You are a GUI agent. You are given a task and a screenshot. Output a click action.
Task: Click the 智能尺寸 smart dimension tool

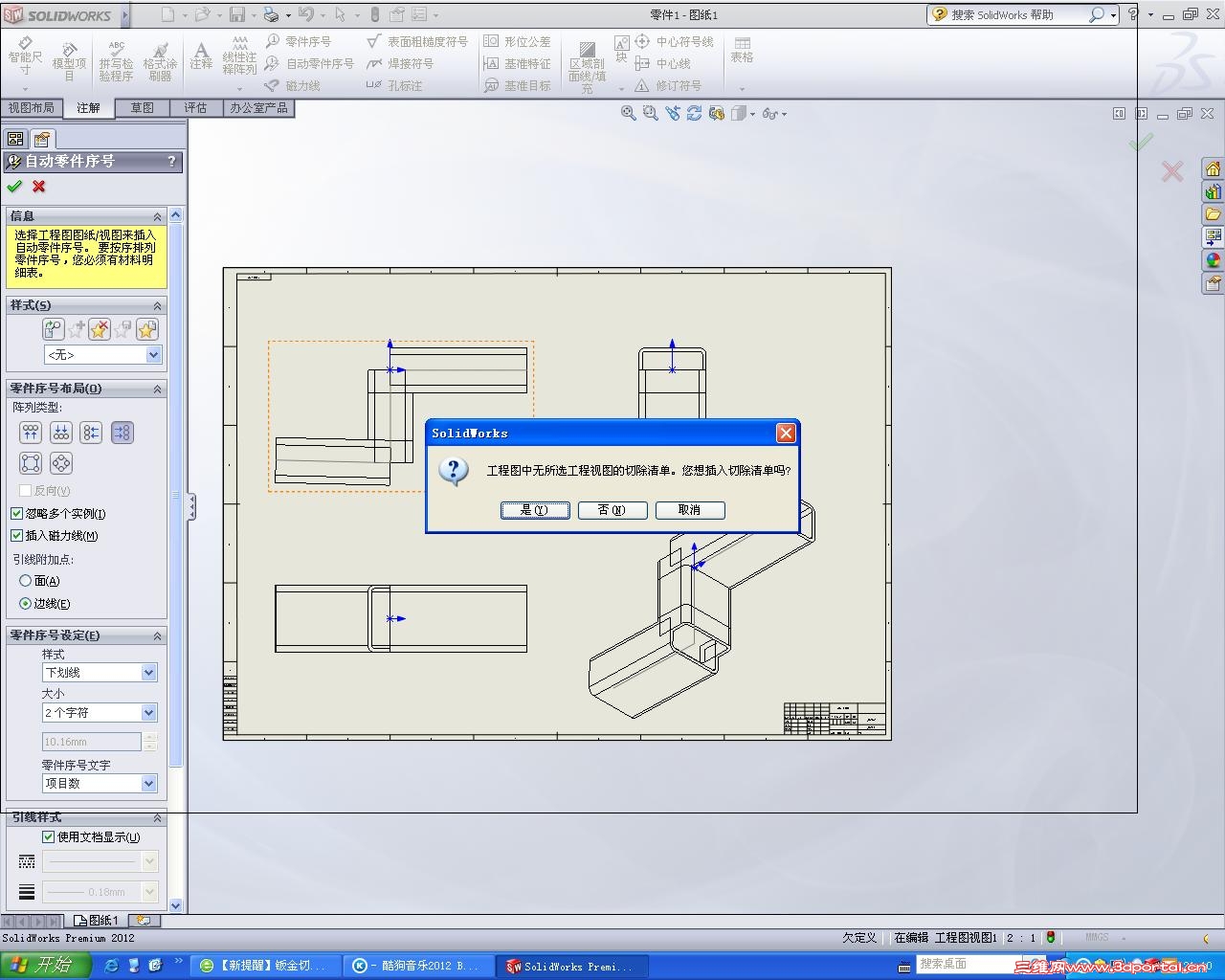[25, 57]
